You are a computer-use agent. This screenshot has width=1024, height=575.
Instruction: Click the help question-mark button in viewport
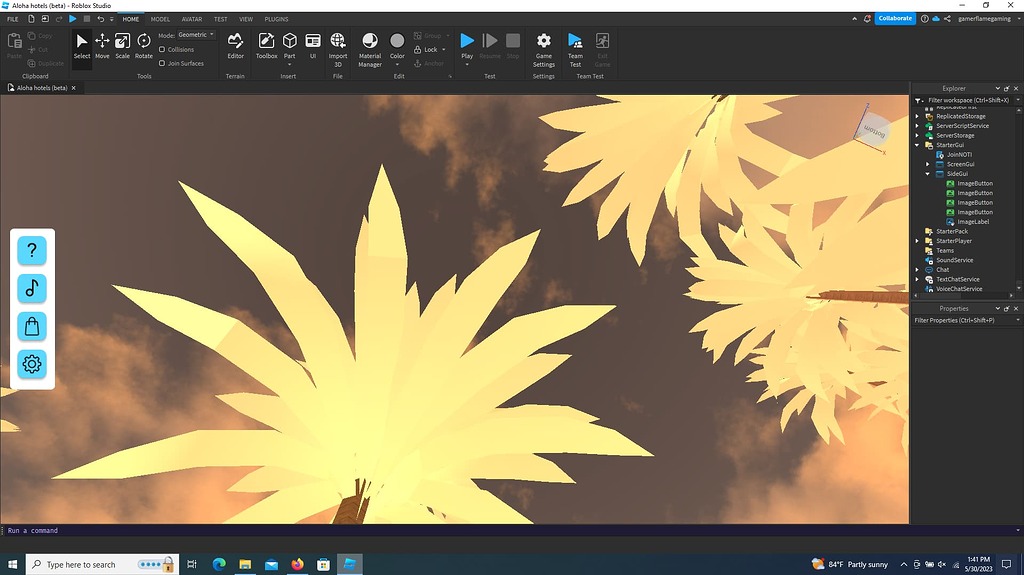[x=32, y=250]
